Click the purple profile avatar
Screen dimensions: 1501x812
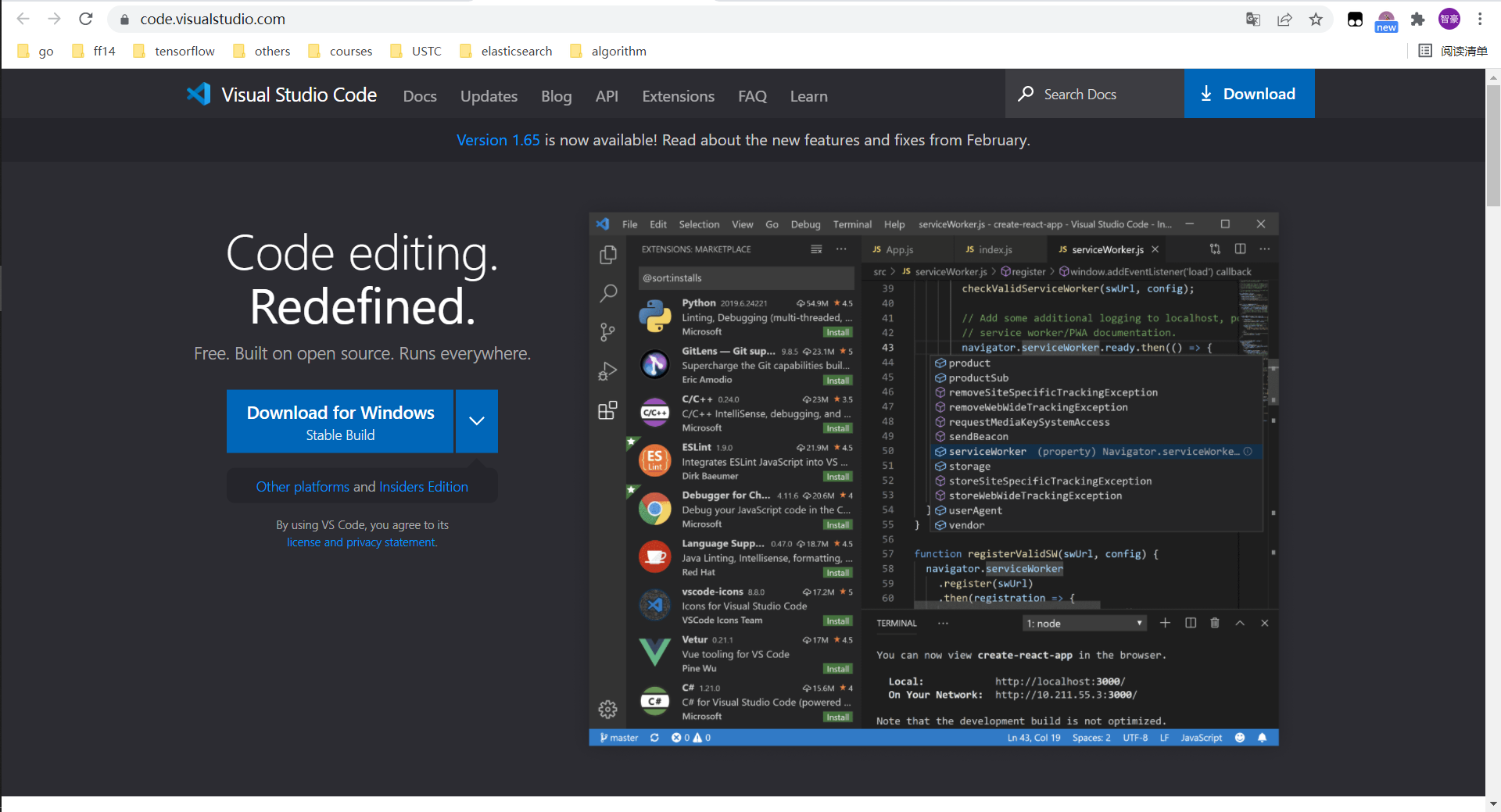click(1449, 20)
